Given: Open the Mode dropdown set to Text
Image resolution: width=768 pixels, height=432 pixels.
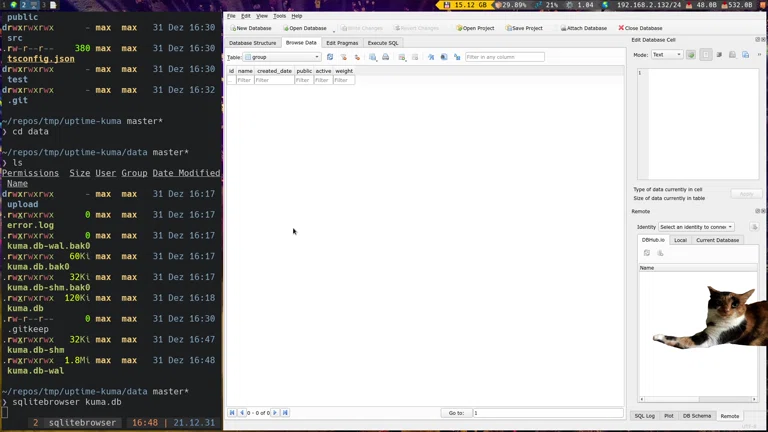Looking at the screenshot, I should (x=667, y=55).
